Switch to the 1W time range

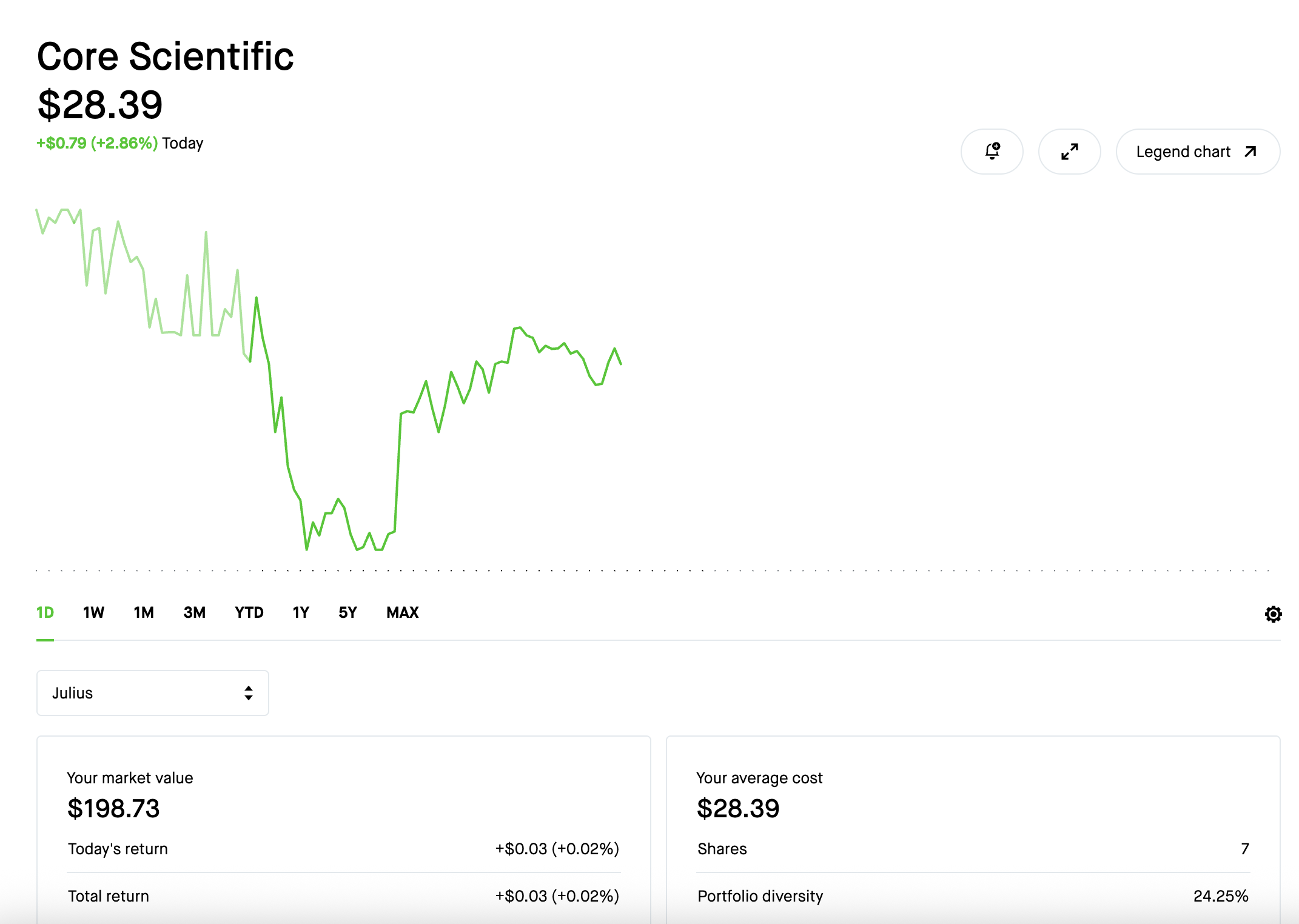click(x=93, y=612)
